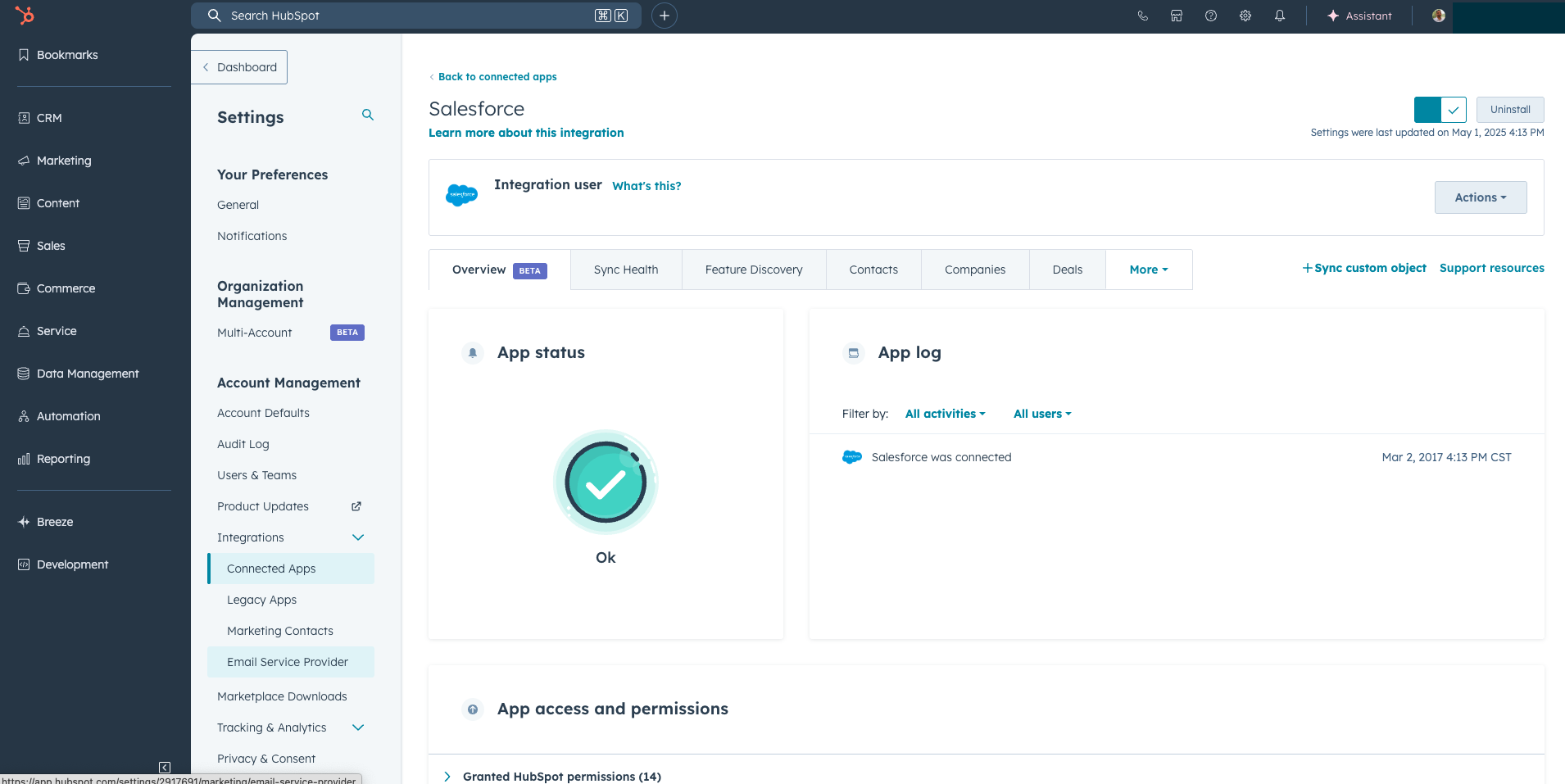Viewport: 1565px width, 784px height.
Task: Collapse the left navigation sidebar
Action: 165,768
